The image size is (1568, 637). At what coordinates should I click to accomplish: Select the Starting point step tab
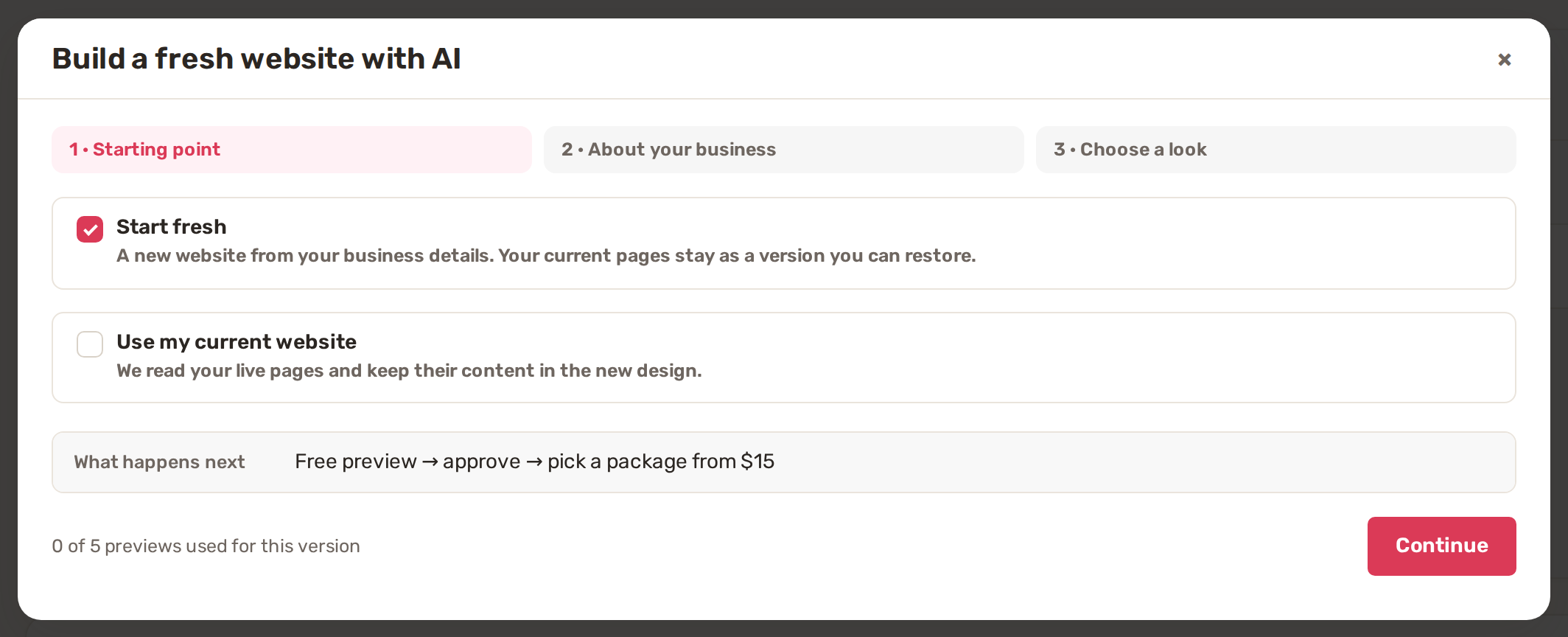[292, 150]
